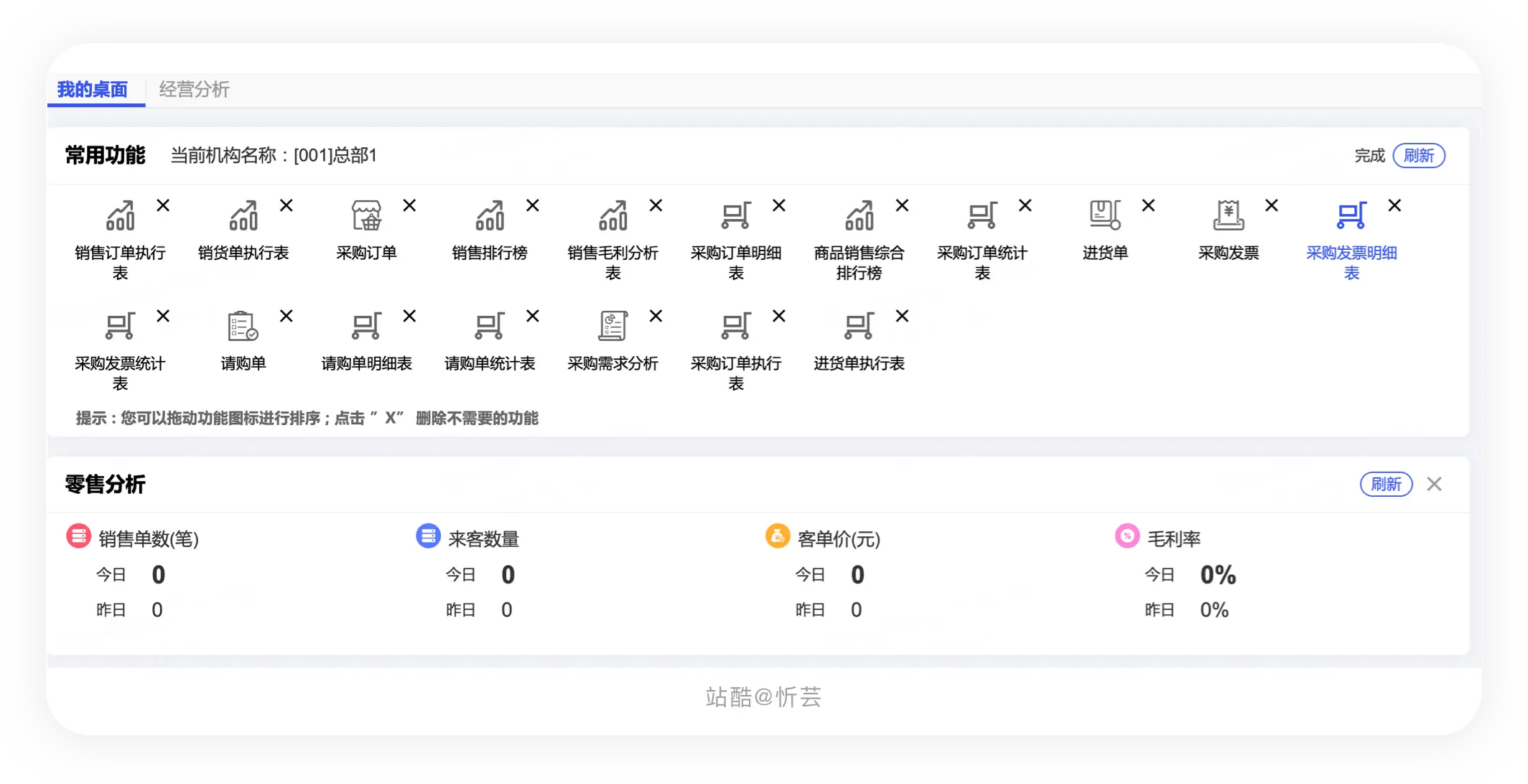Open the 请购单明细表 cart icon
Screen dimensions: 1528x784
pos(366,326)
